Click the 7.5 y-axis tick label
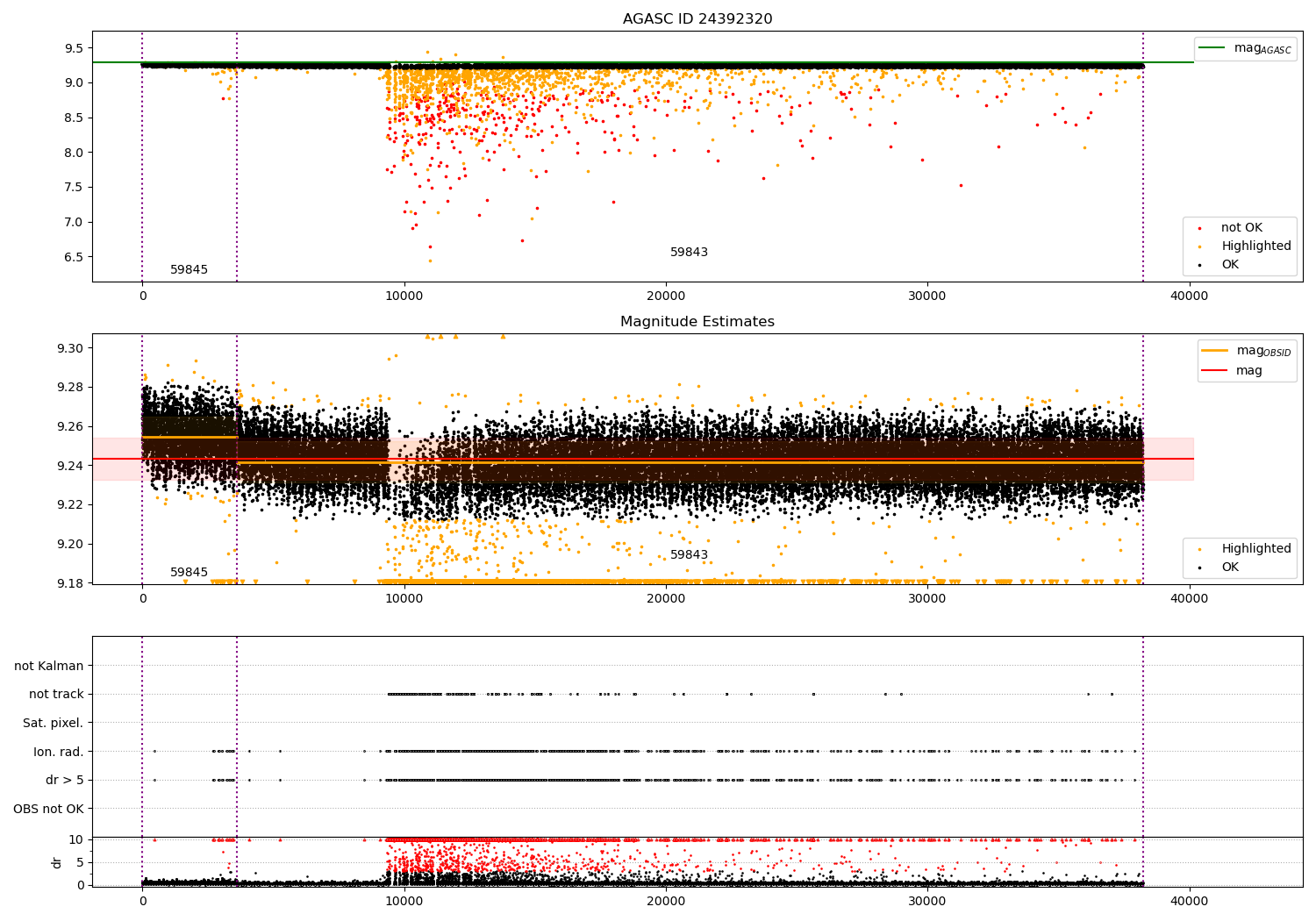 [x=75, y=188]
